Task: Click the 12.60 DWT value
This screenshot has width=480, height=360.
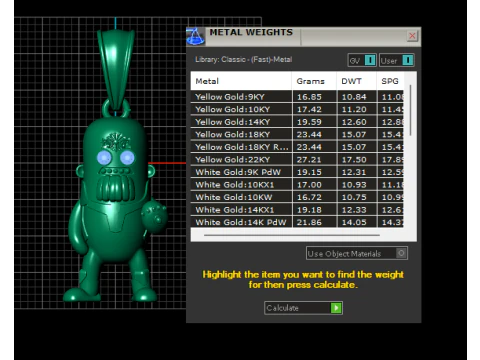Action: tap(354, 122)
